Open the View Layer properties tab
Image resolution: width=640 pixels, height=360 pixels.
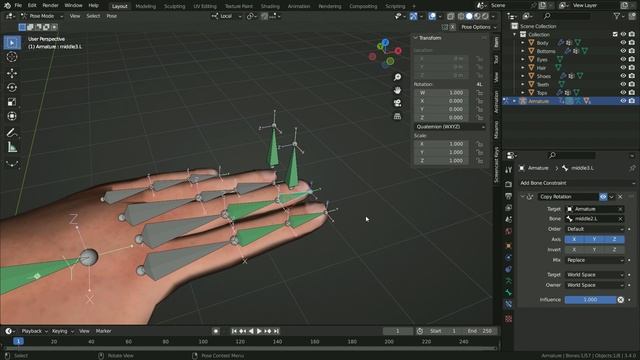pyautogui.click(x=509, y=208)
